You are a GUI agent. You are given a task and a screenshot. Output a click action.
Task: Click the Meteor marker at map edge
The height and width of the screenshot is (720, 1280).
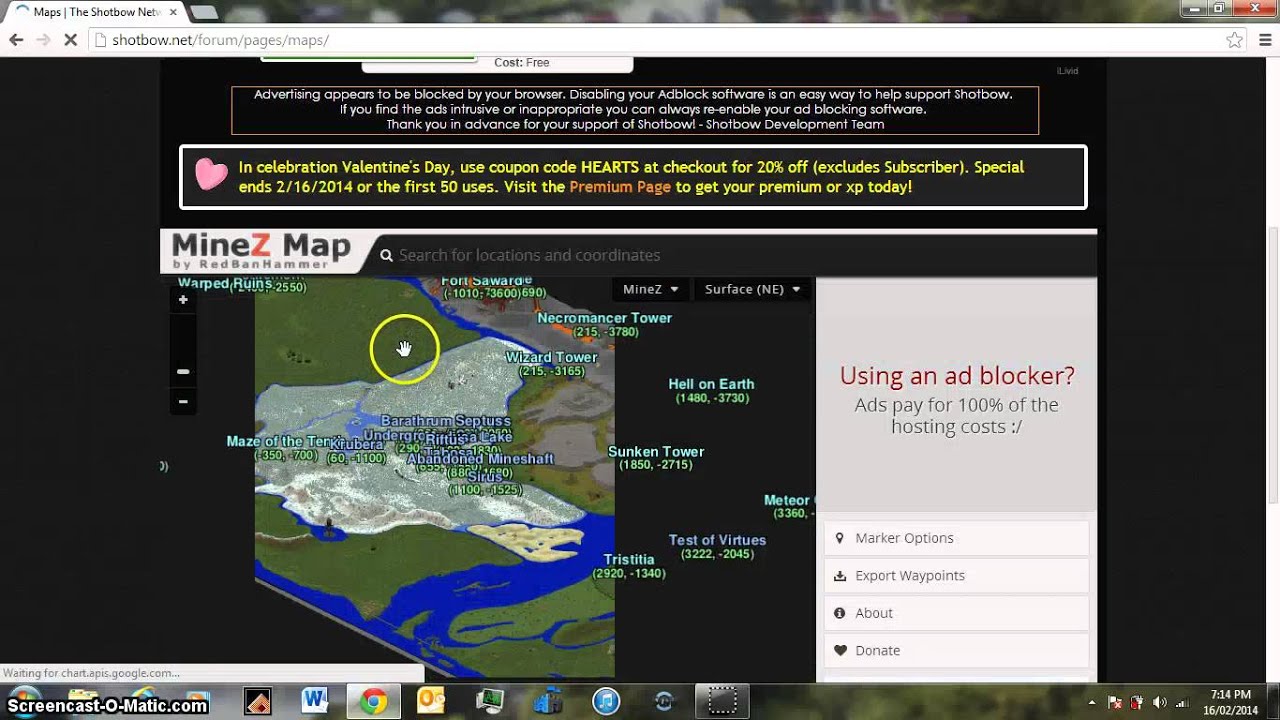point(788,500)
